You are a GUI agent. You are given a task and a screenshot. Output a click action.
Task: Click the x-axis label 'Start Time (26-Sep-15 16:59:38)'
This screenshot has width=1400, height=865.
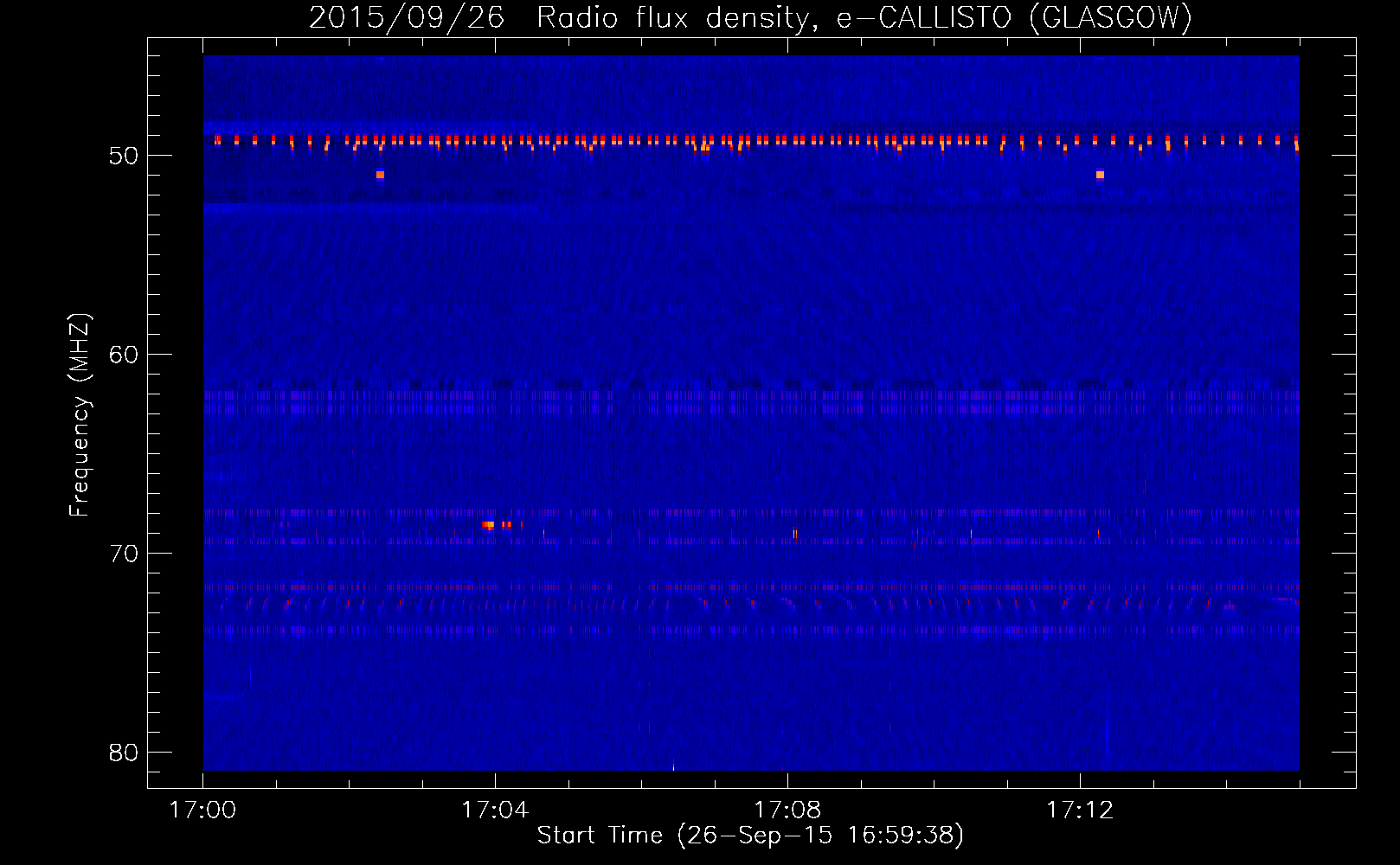(x=750, y=836)
